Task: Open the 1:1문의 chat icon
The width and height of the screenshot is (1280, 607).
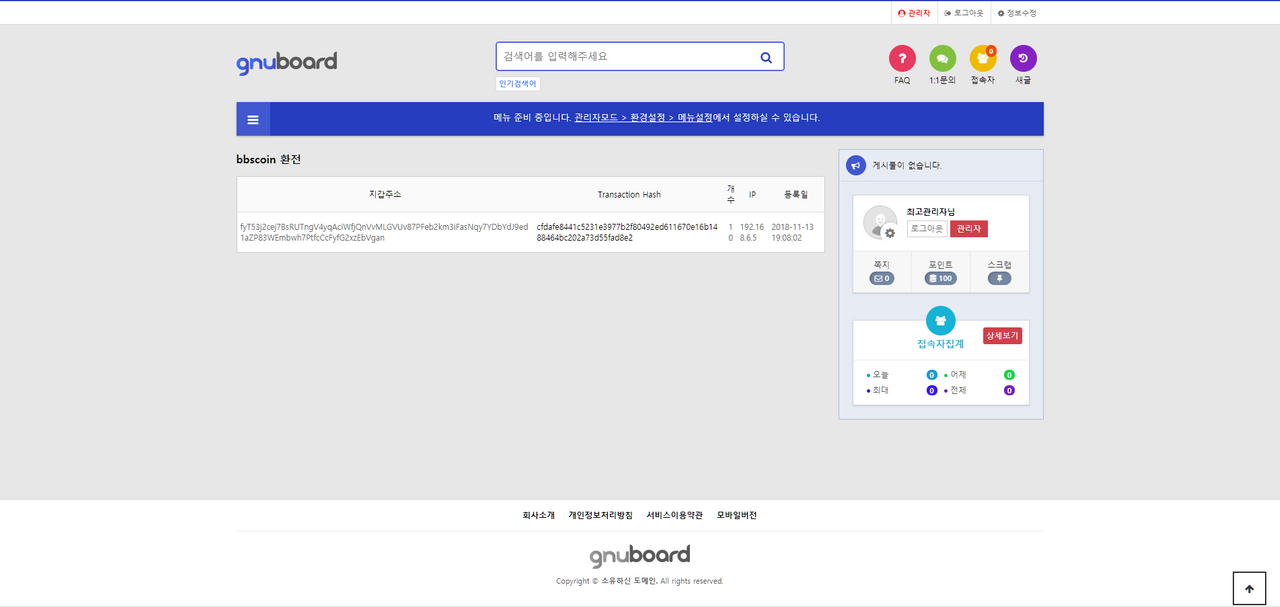Action: 942,59
